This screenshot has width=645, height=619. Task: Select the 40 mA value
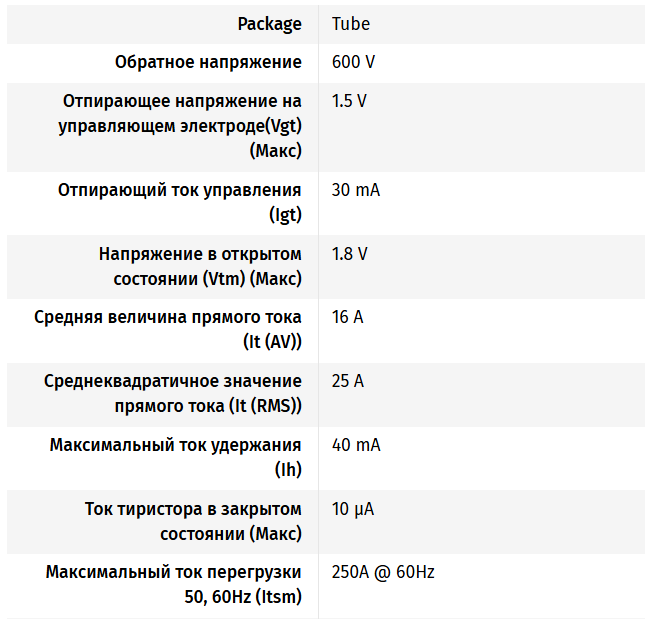(x=356, y=445)
